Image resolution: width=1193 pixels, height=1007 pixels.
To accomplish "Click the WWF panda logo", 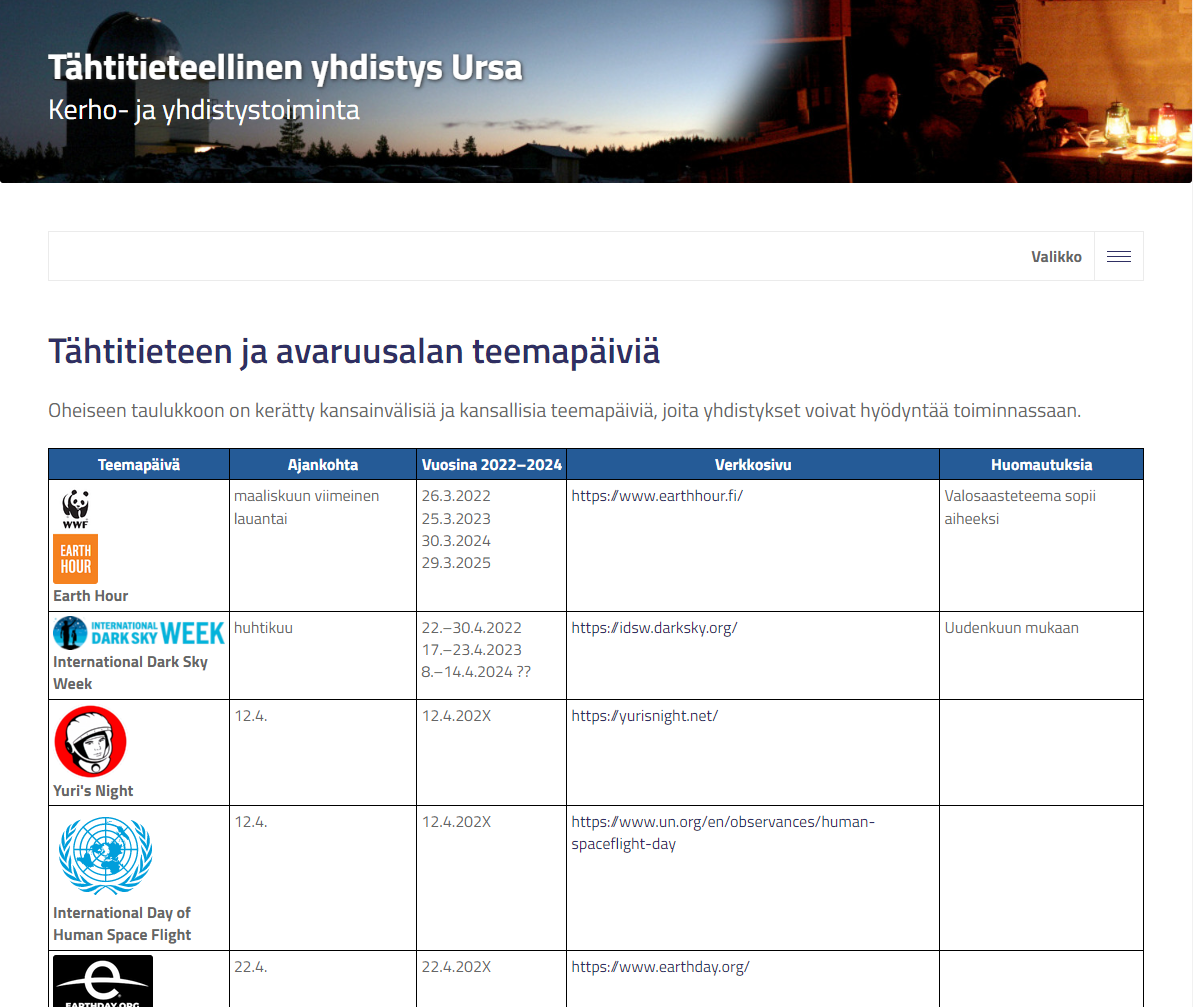I will [x=75, y=509].
